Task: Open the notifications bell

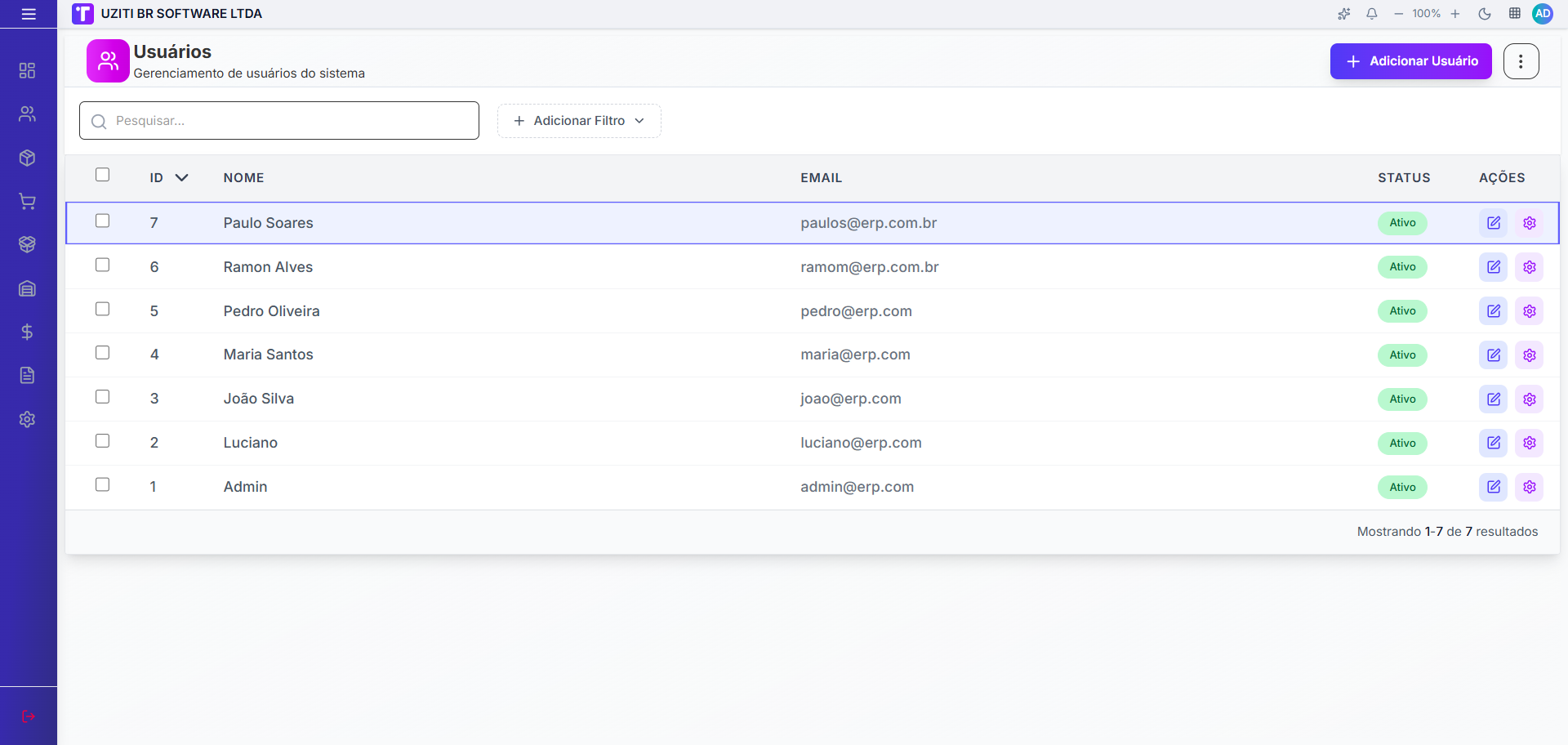Action: point(1372,14)
